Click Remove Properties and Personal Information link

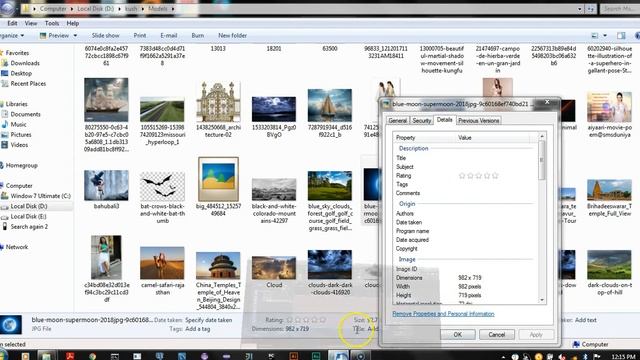(x=443, y=314)
